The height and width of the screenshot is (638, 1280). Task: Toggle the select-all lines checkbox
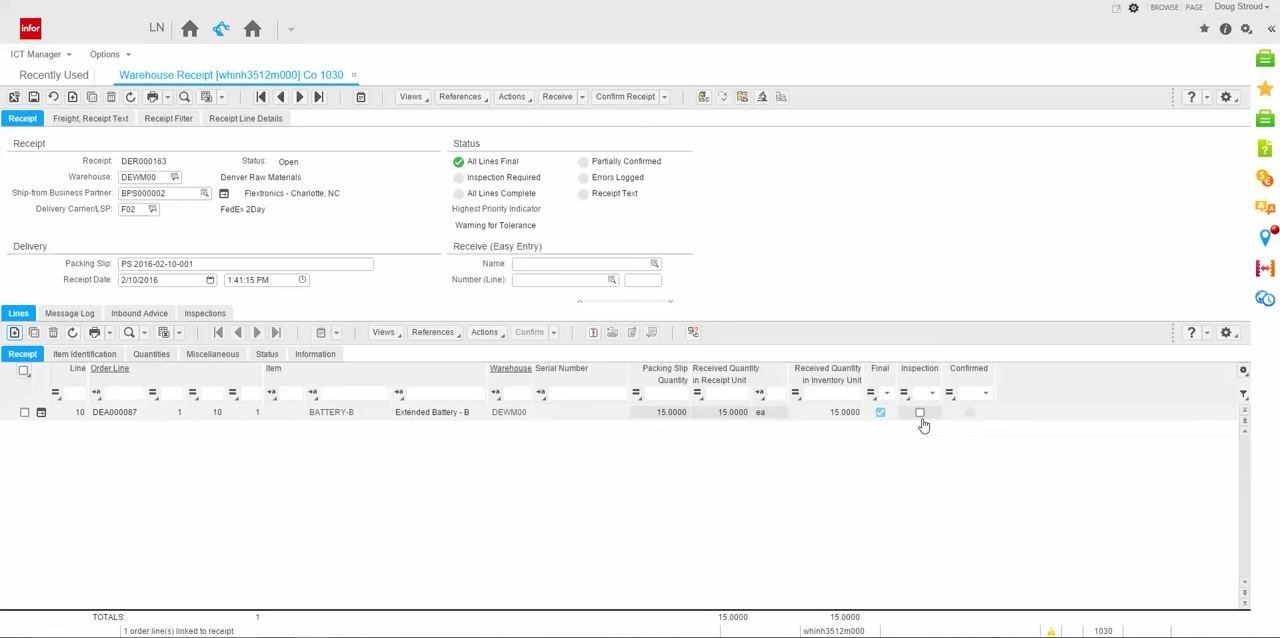(x=24, y=371)
